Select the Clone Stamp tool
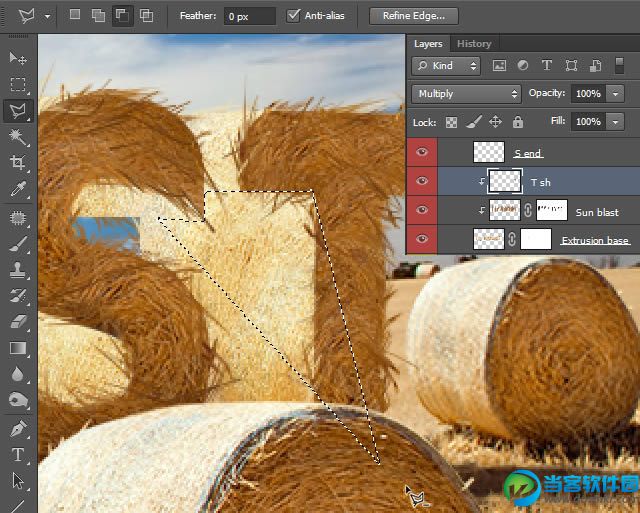Image resolution: width=640 pixels, height=513 pixels. (18, 270)
